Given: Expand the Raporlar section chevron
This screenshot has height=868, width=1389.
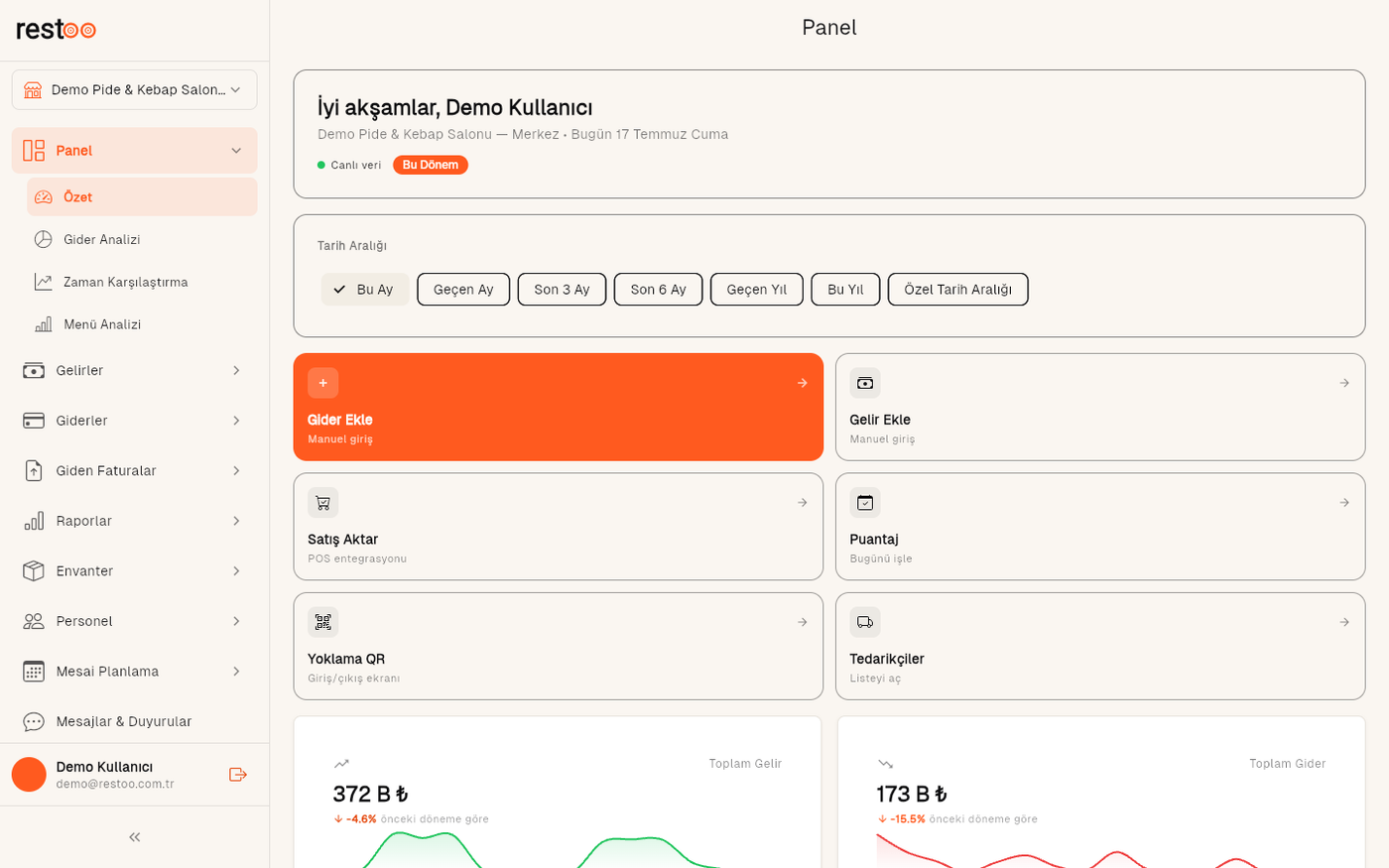Looking at the screenshot, I should point(236,521).
